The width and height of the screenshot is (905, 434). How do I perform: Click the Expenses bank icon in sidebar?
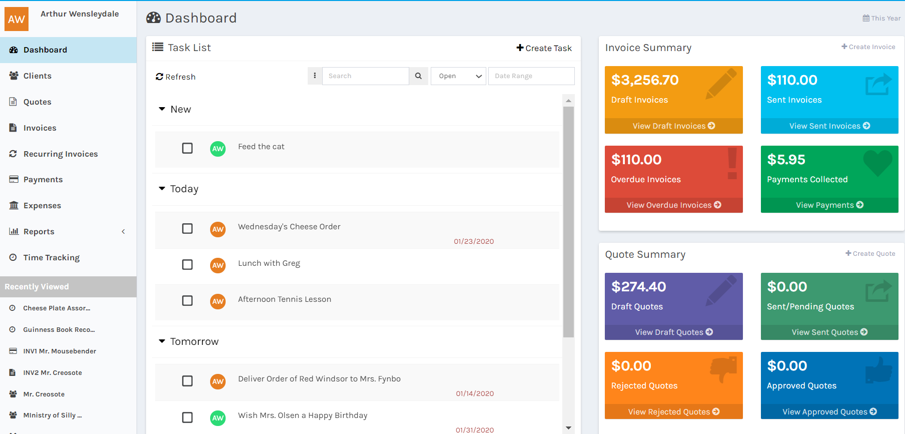13,205
